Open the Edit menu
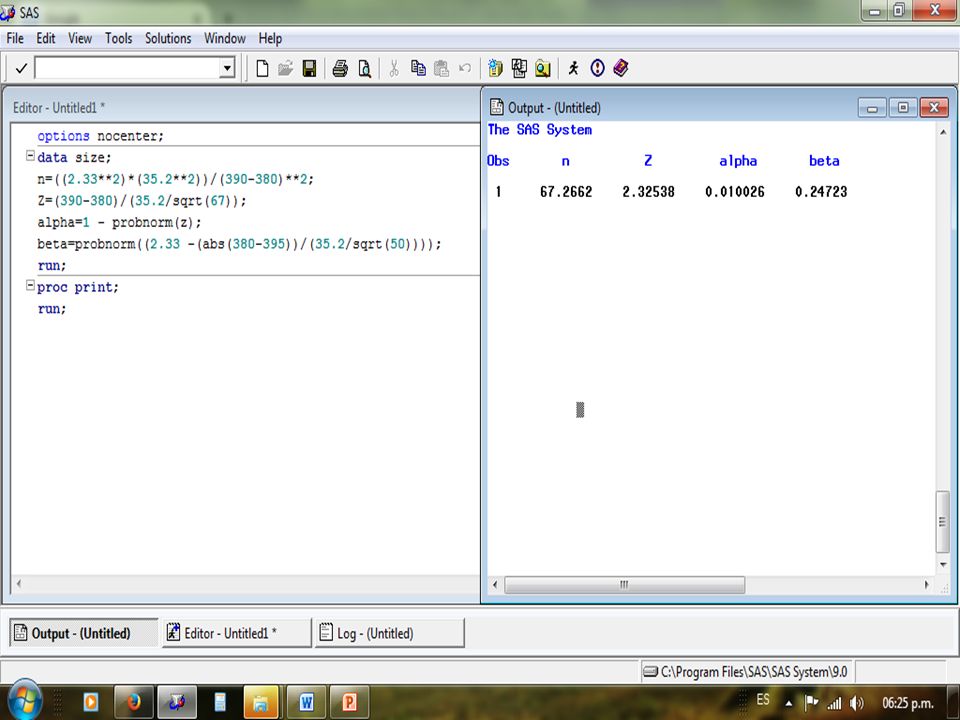 [46, 39]
